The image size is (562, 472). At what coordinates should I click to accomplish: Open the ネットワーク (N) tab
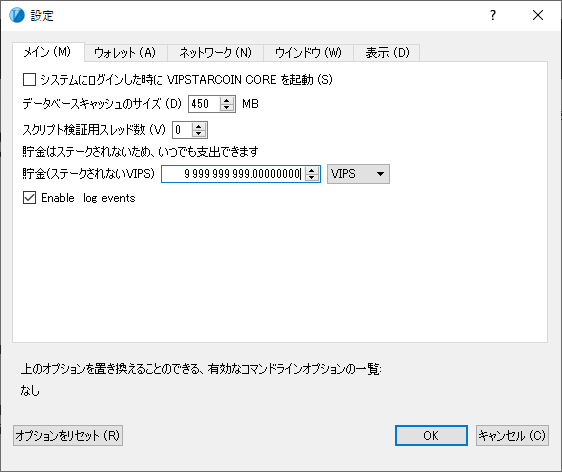click(x=215, y=53)
